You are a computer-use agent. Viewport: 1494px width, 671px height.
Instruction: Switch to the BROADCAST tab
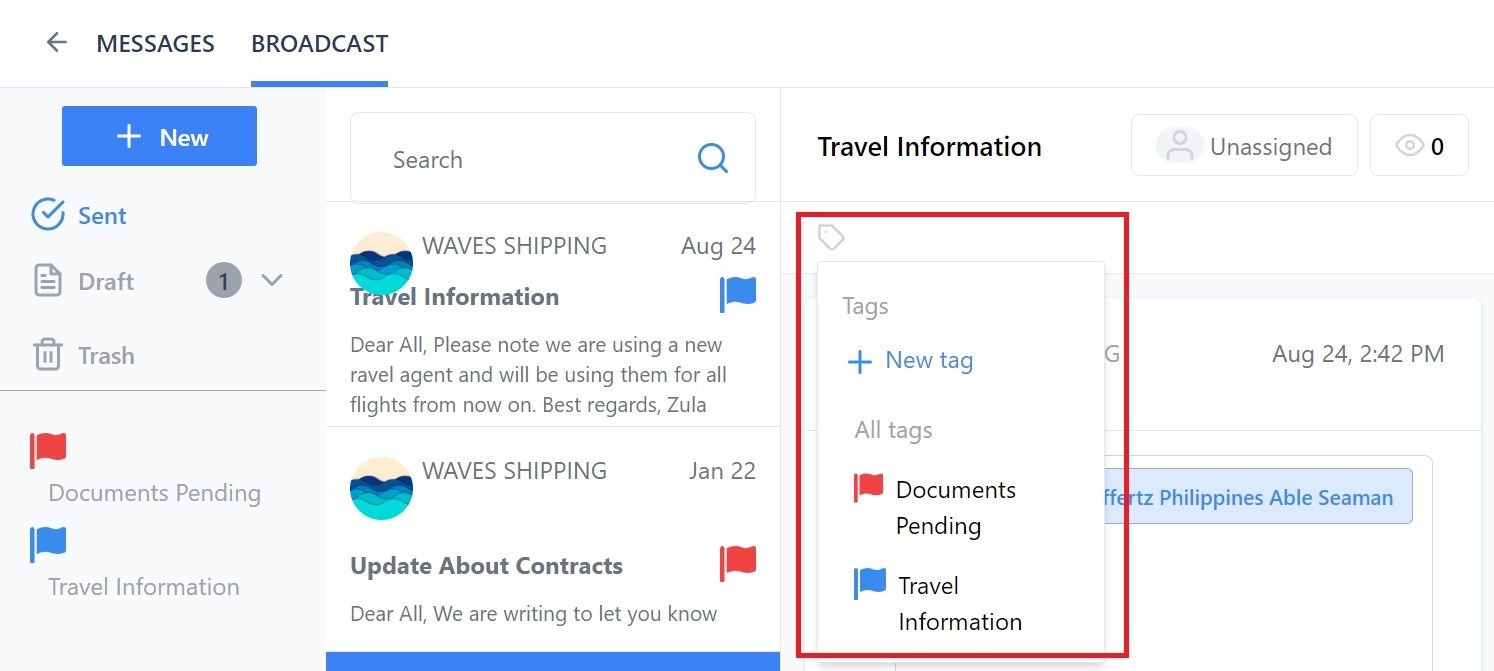pos(319,43)
